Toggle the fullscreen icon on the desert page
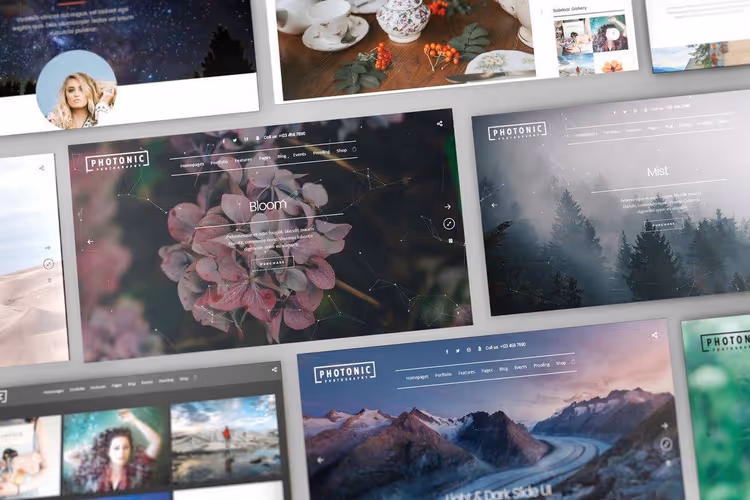This screenshot has height=500, width=750. 48,264
